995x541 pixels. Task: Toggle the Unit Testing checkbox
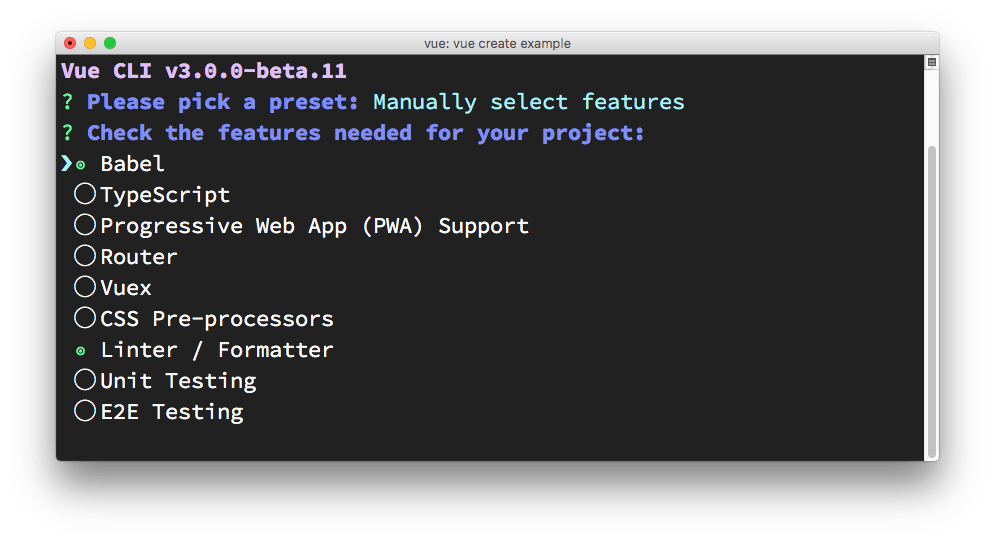85,380
